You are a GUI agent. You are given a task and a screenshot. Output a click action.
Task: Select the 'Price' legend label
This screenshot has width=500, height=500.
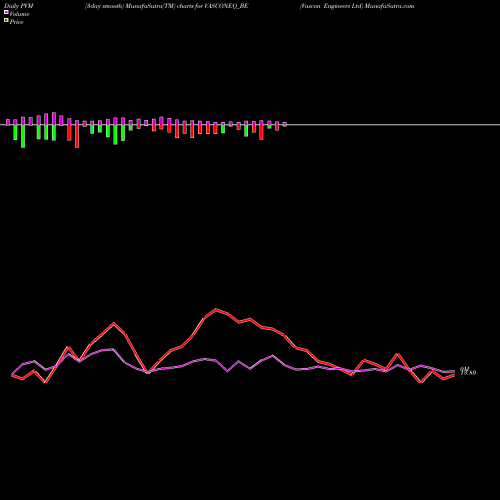click(x=17, y=22)
